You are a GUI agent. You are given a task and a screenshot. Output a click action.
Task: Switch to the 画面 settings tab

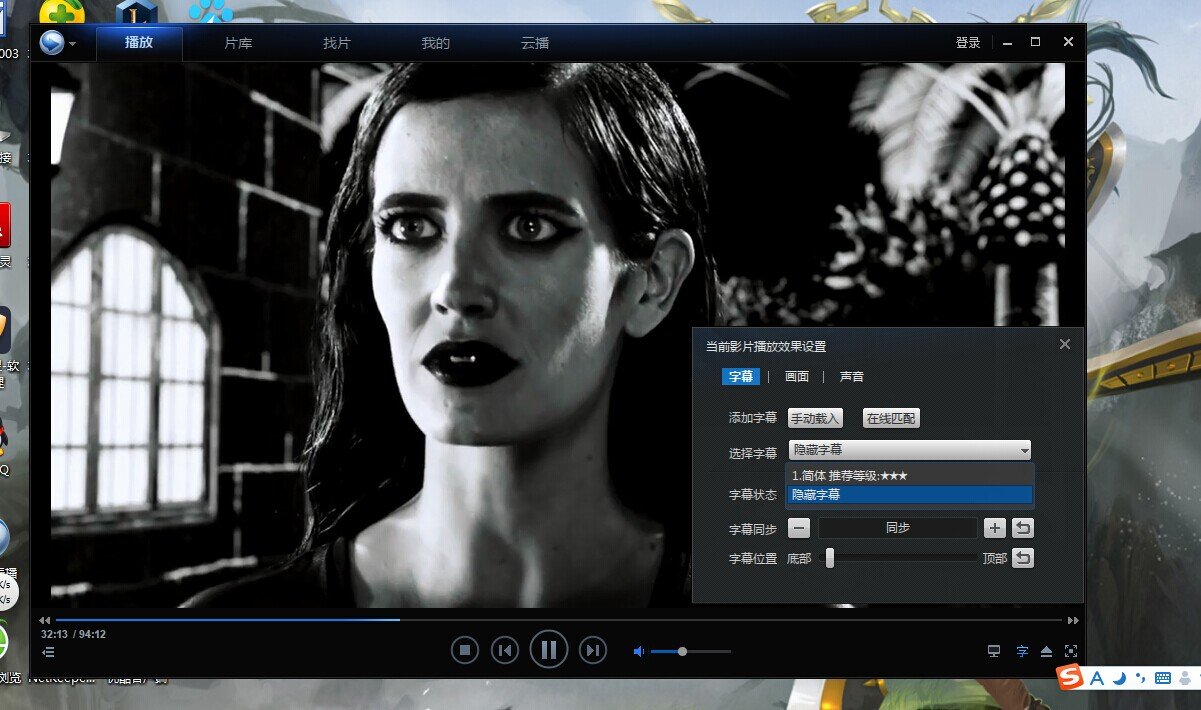(x=797, y=377)
